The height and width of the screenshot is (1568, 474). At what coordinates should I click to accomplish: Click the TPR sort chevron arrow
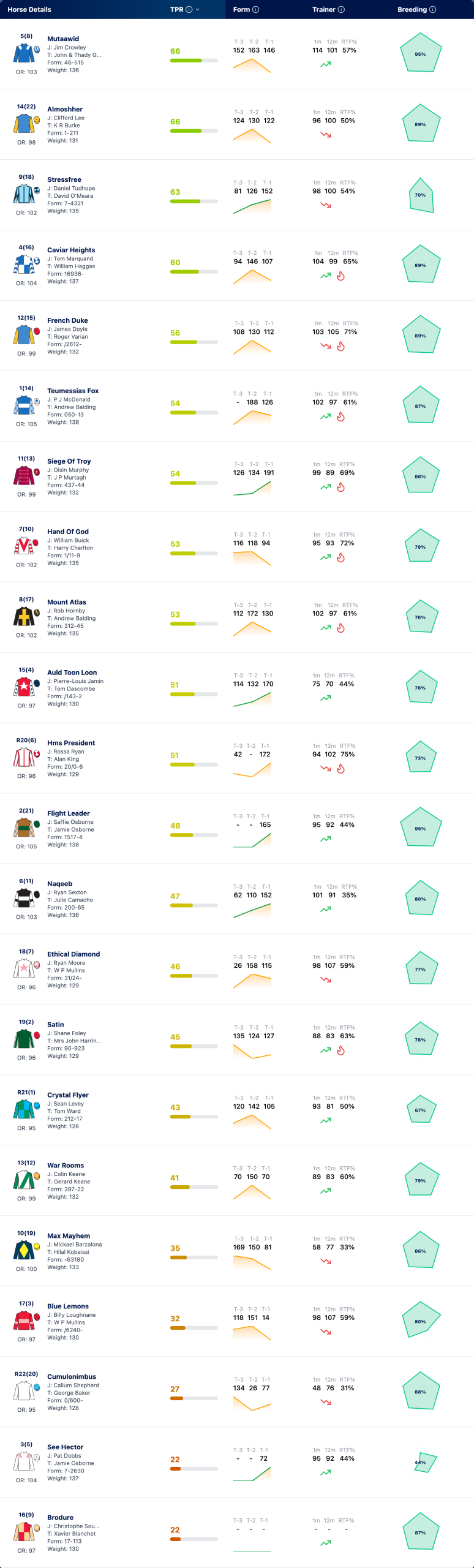(x=197, y=9)
